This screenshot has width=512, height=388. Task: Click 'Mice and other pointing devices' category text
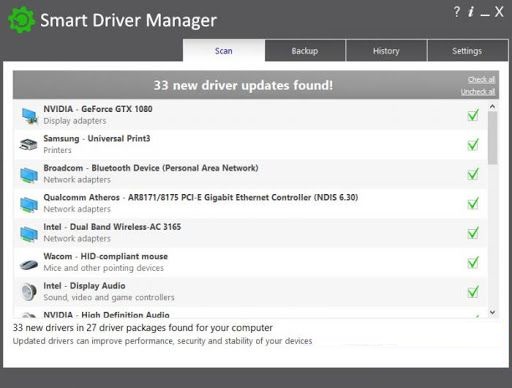[104, 268]
